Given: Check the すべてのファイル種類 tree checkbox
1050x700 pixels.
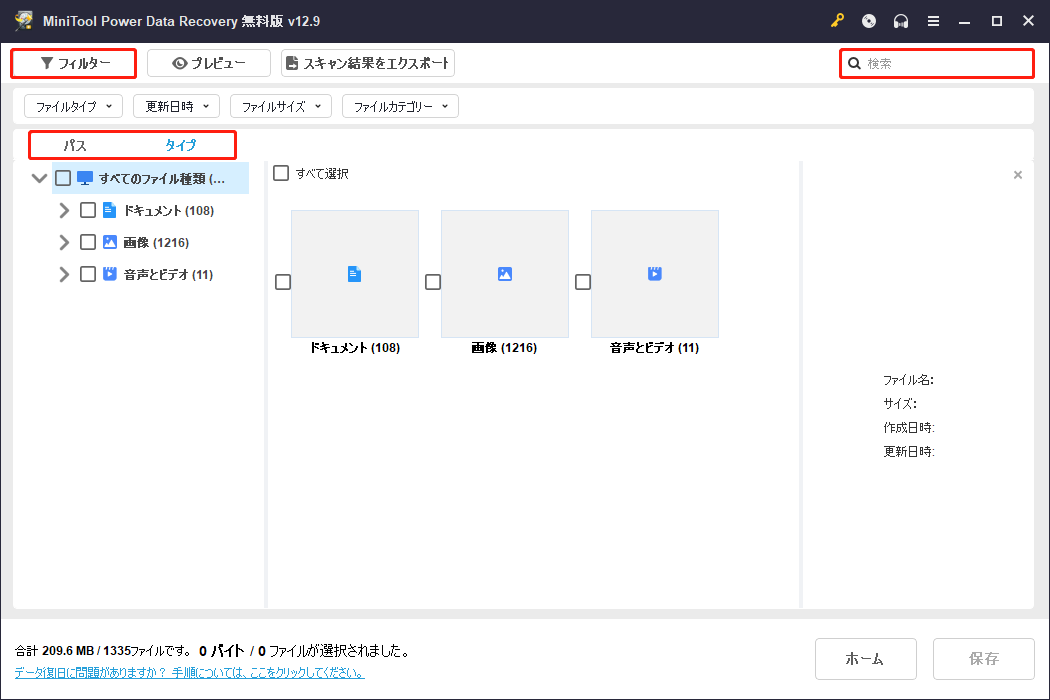Looking at the screenshot, I should pos(63,178).
